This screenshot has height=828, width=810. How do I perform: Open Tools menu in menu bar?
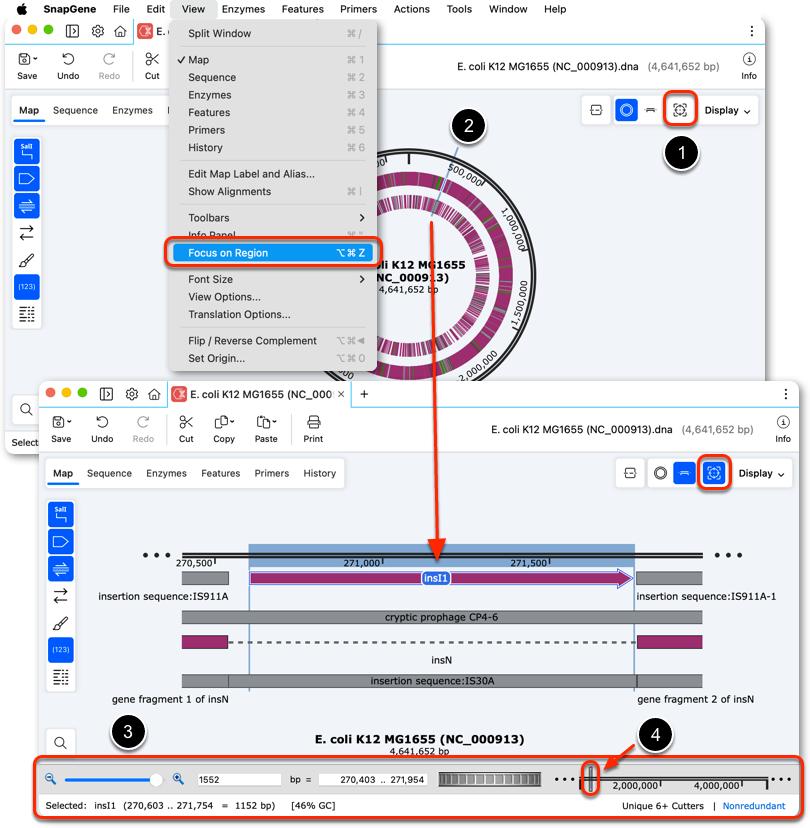pos(459,9)
